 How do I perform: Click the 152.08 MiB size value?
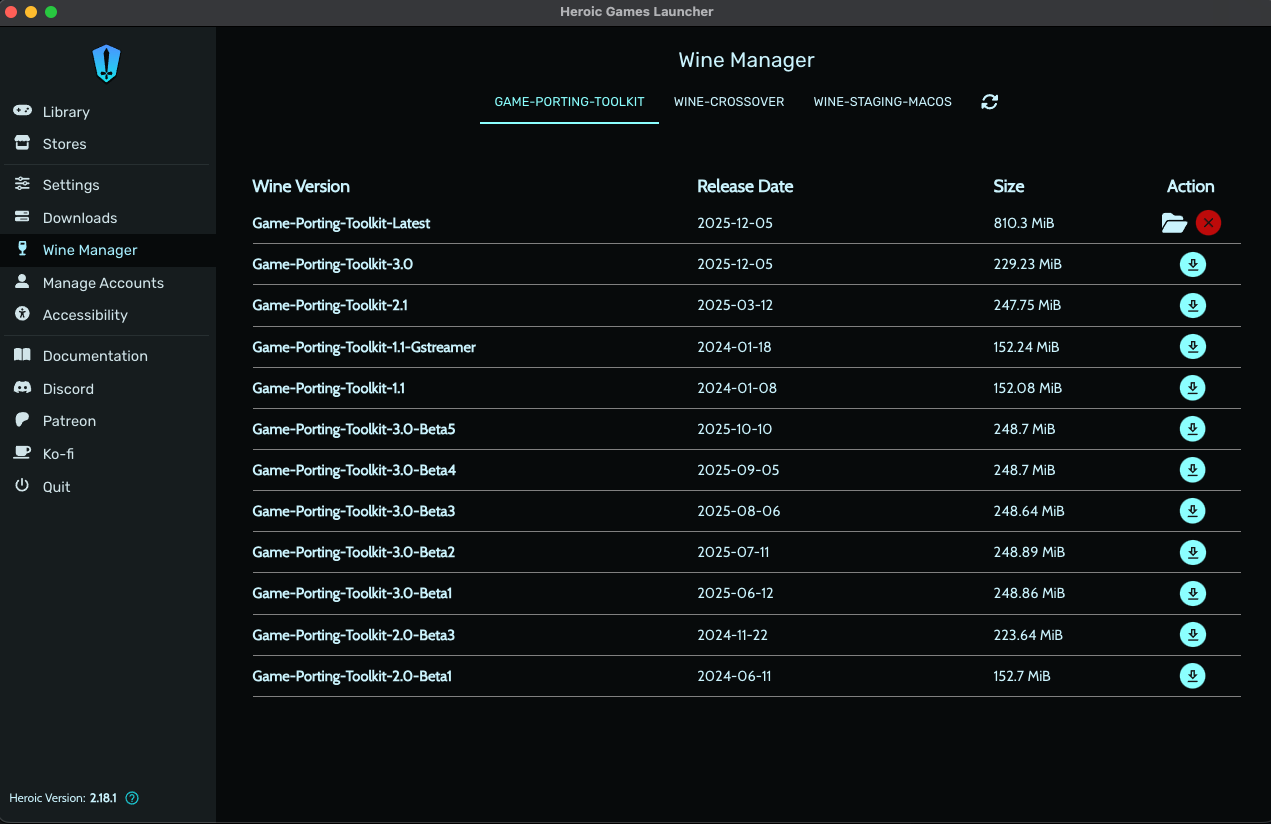[x=1028, y=388]
